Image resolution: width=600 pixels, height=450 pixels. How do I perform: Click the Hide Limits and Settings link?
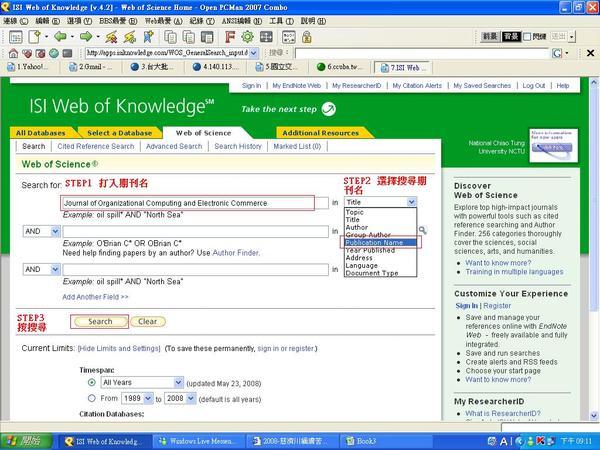119,349
